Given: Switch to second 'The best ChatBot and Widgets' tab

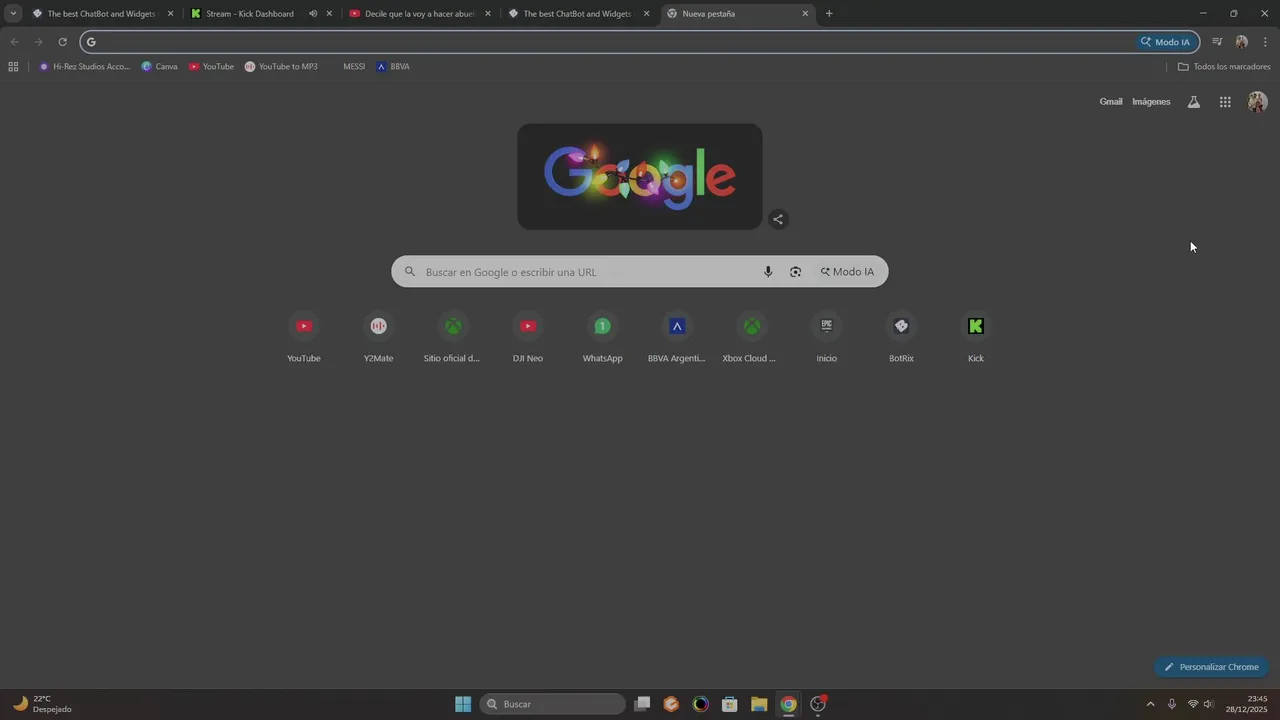Looking at the screenshot, I should click(578, 14).
